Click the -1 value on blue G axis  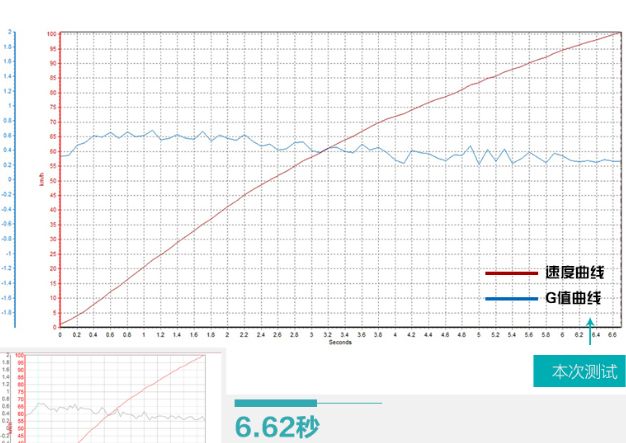(8, 253)
